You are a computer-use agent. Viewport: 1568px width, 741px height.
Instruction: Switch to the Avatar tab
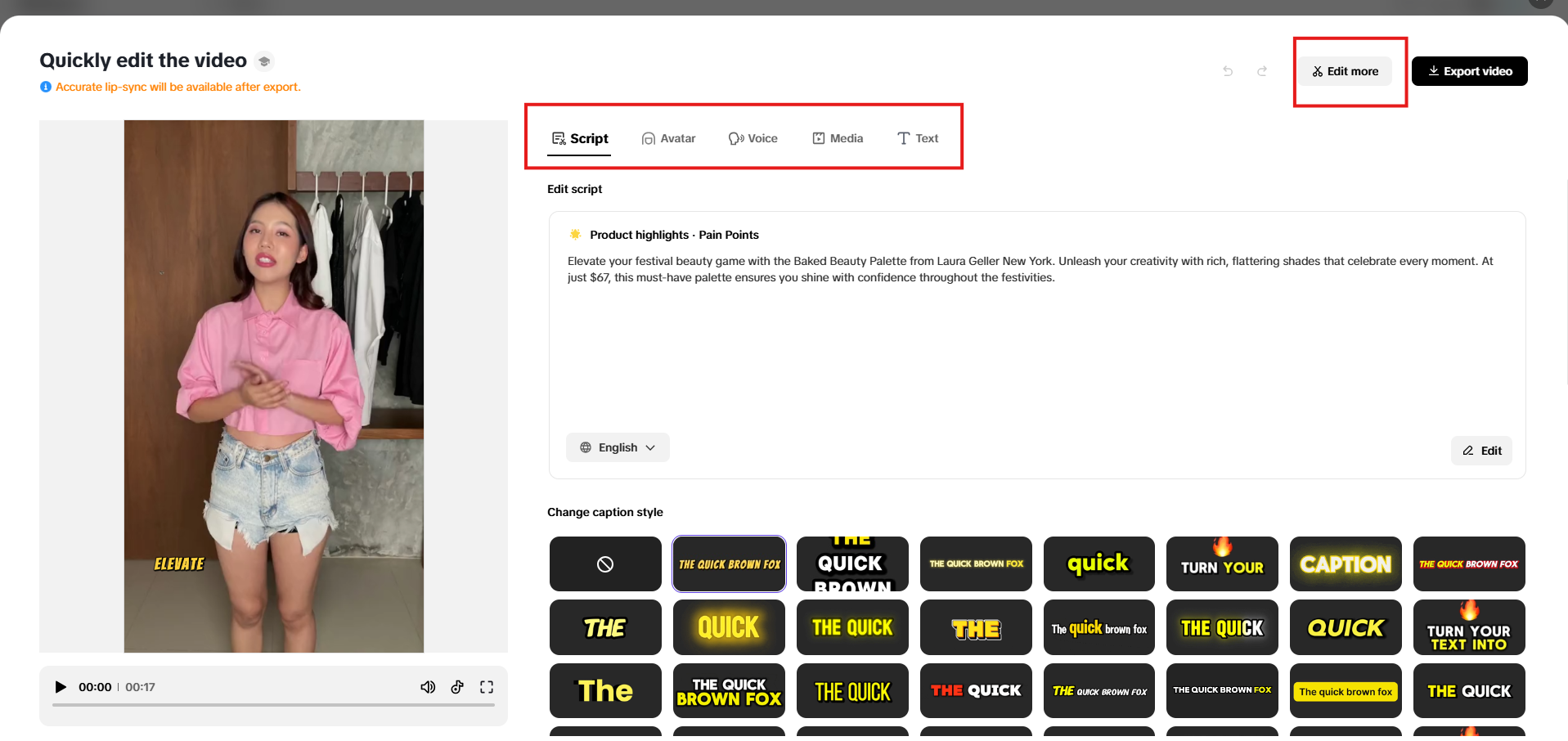(669, 138)
